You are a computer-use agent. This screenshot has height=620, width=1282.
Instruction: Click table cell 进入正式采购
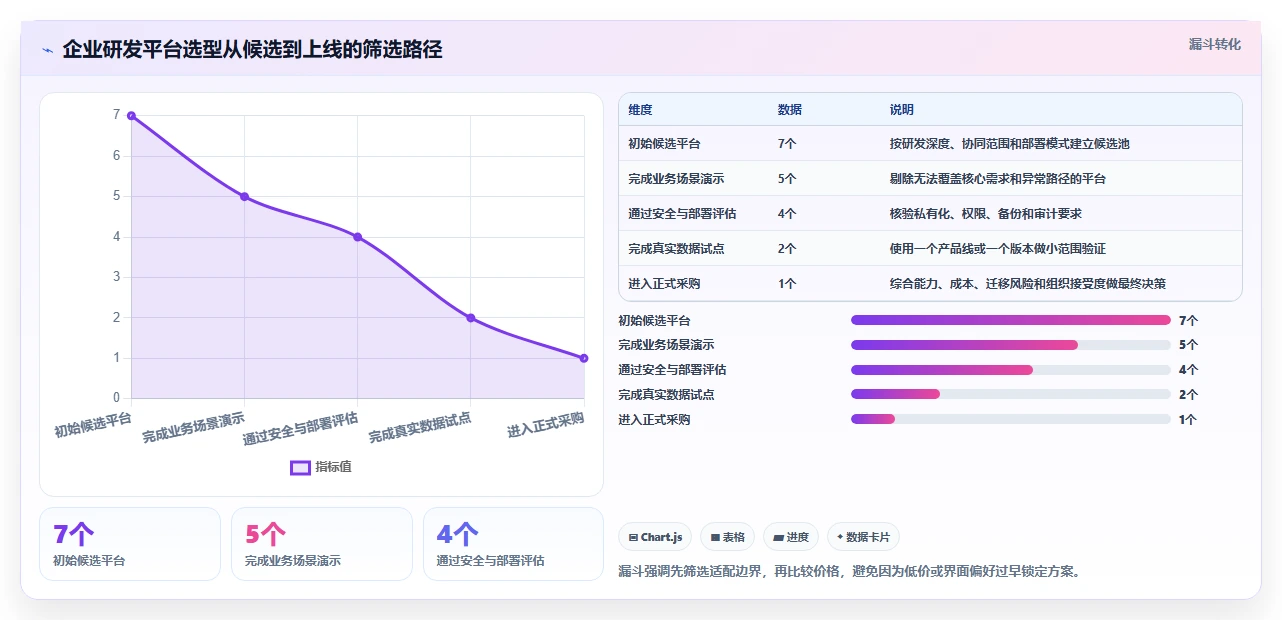pyautogui.click(x=664, y=284)
